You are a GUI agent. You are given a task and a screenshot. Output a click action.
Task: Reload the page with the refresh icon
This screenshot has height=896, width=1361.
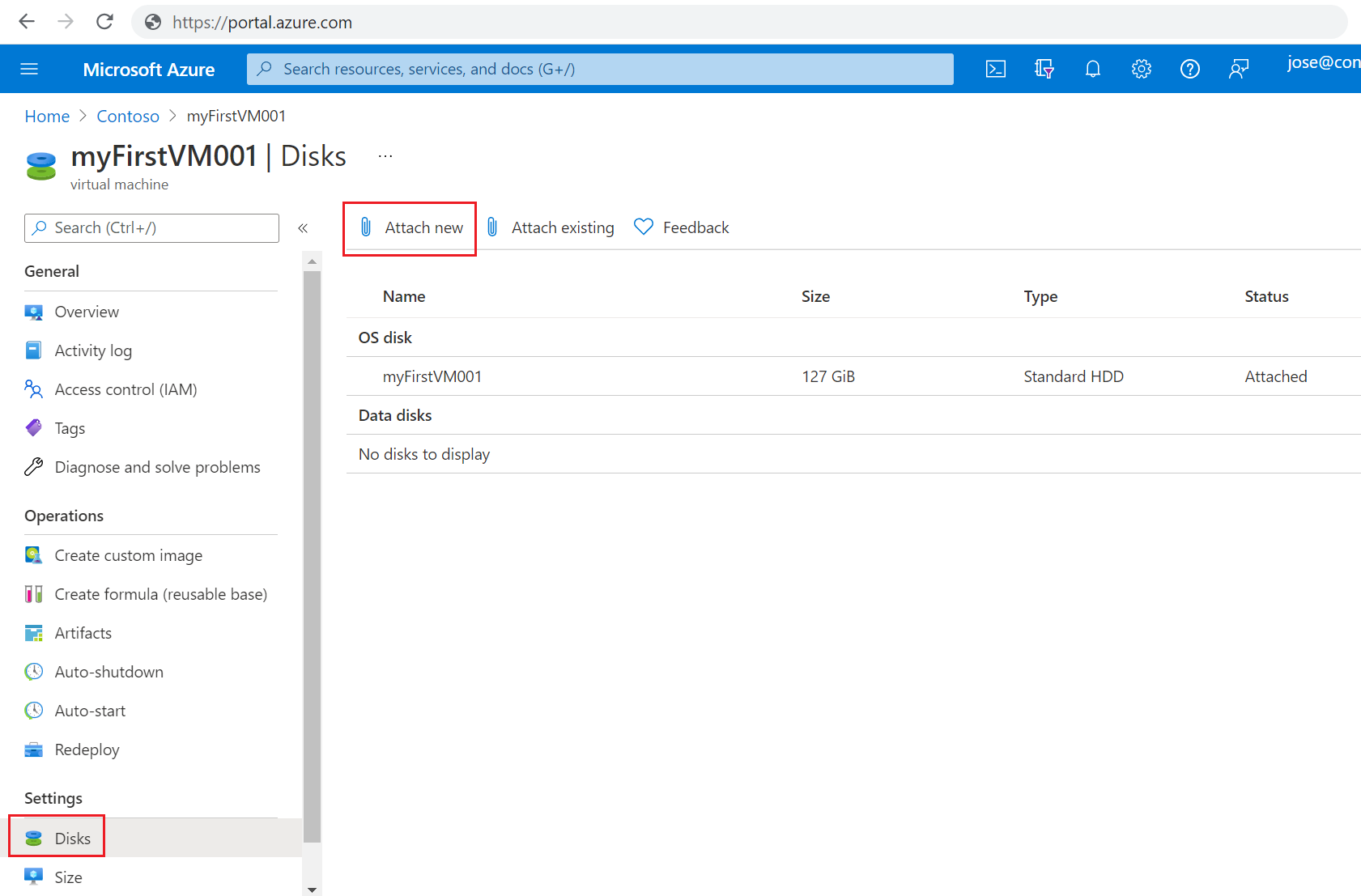point(104,22)
